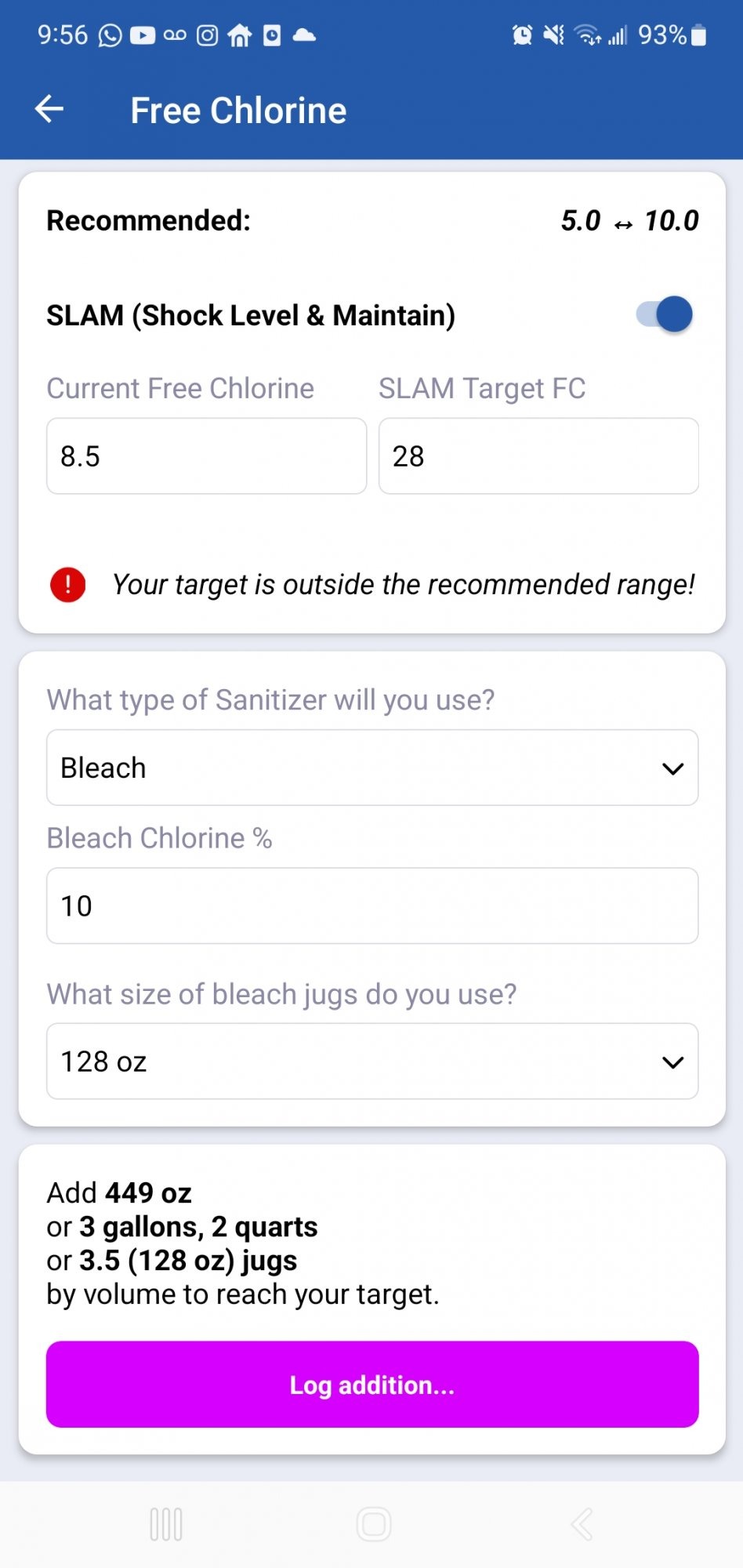This screenshot has width=743, height=1568.
Task: Tap the chevron on Bleach selector
Action: coord(672,768)
